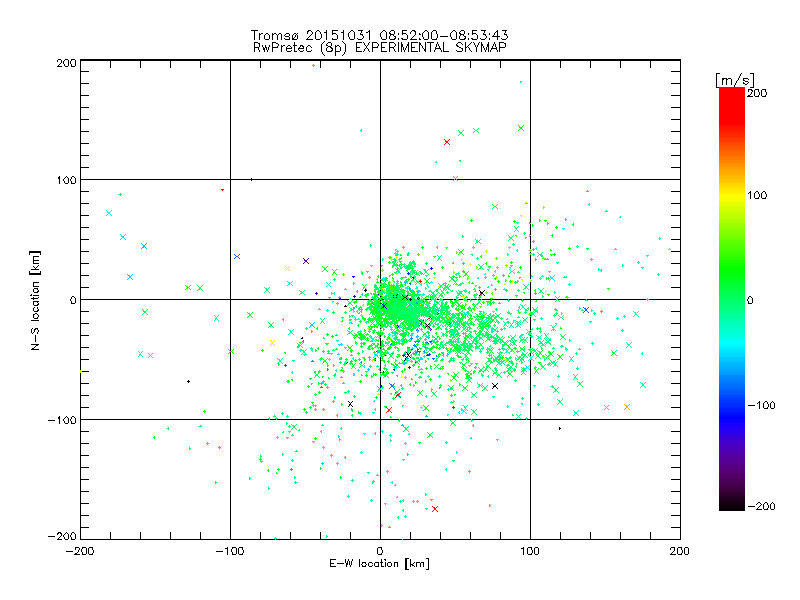Click the y-axis tick label '-100'

(62, 420)
